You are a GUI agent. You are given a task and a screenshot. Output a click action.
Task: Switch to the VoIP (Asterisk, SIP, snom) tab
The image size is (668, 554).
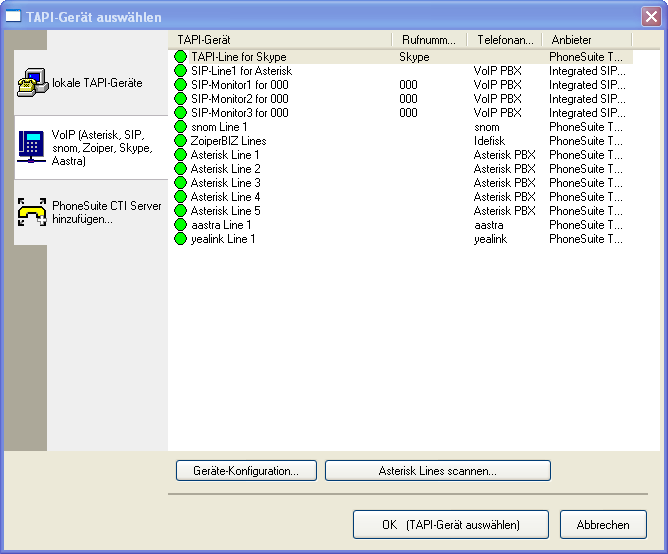97,147
